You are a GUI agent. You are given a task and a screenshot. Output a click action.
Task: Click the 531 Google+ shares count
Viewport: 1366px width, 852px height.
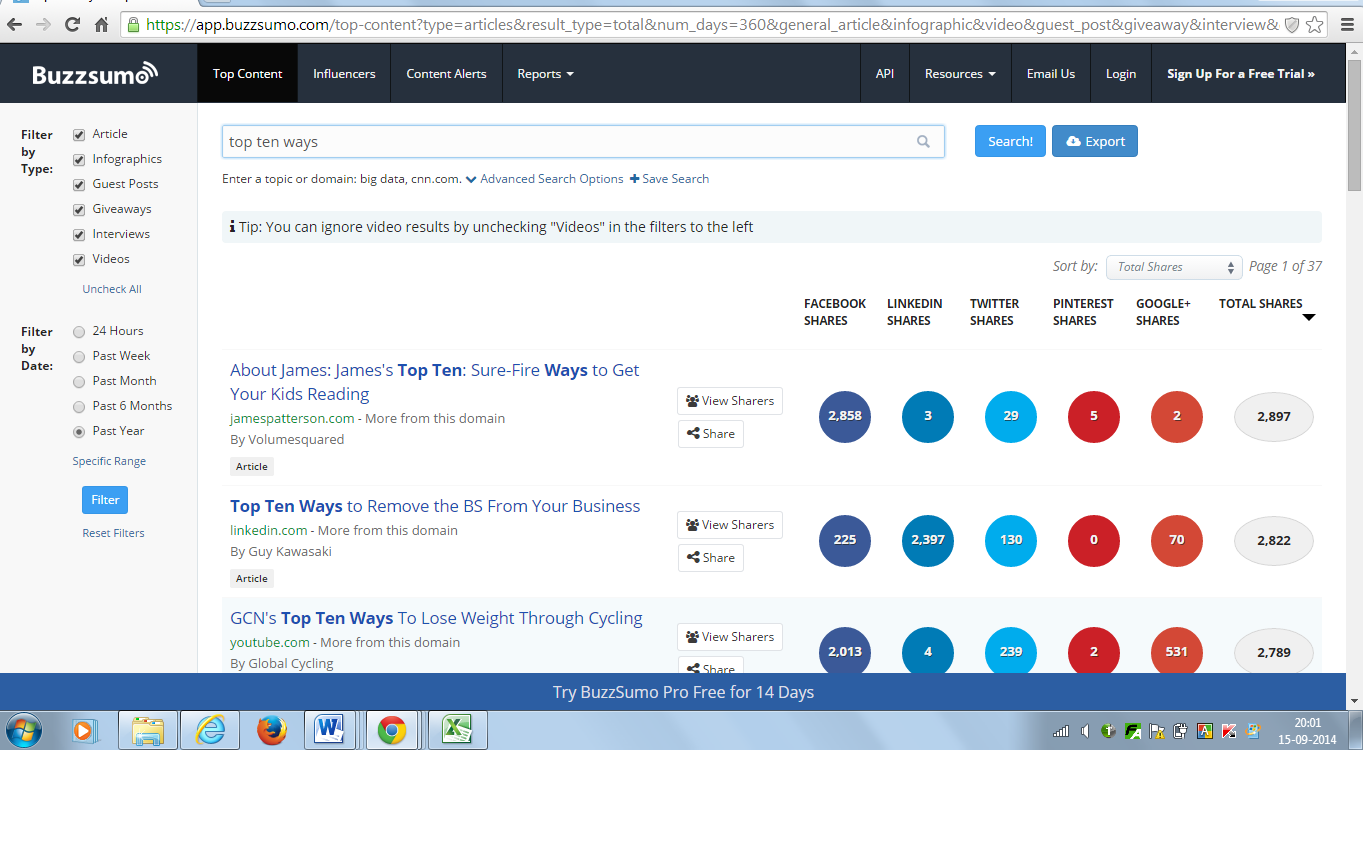point(1177,652)
